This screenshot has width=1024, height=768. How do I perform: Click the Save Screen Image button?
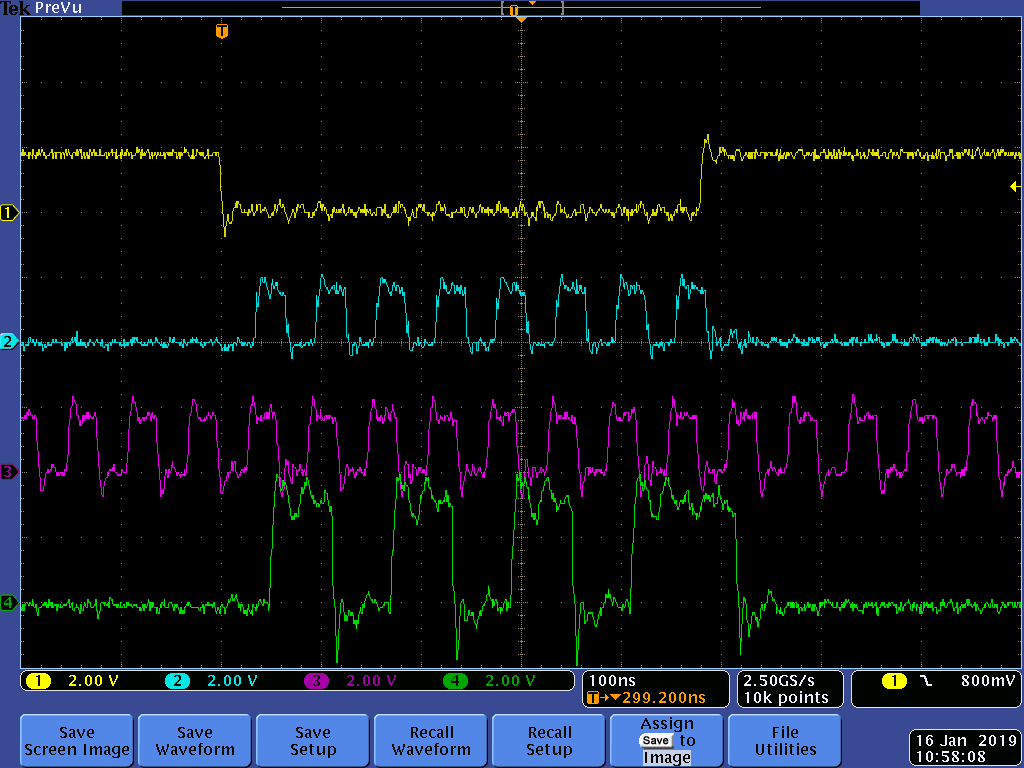coord(77,740)
